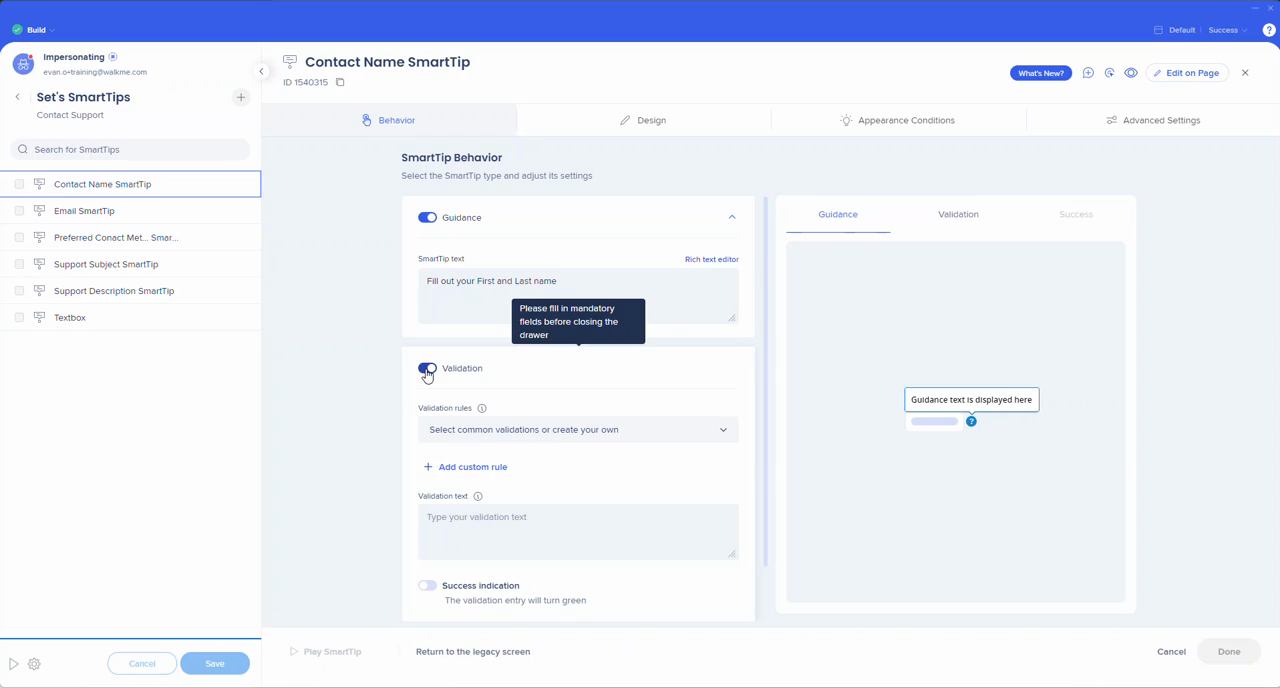Toggle off the Guidance switch
This screenshot has height=688, width=1280.
tap(427, 217)
